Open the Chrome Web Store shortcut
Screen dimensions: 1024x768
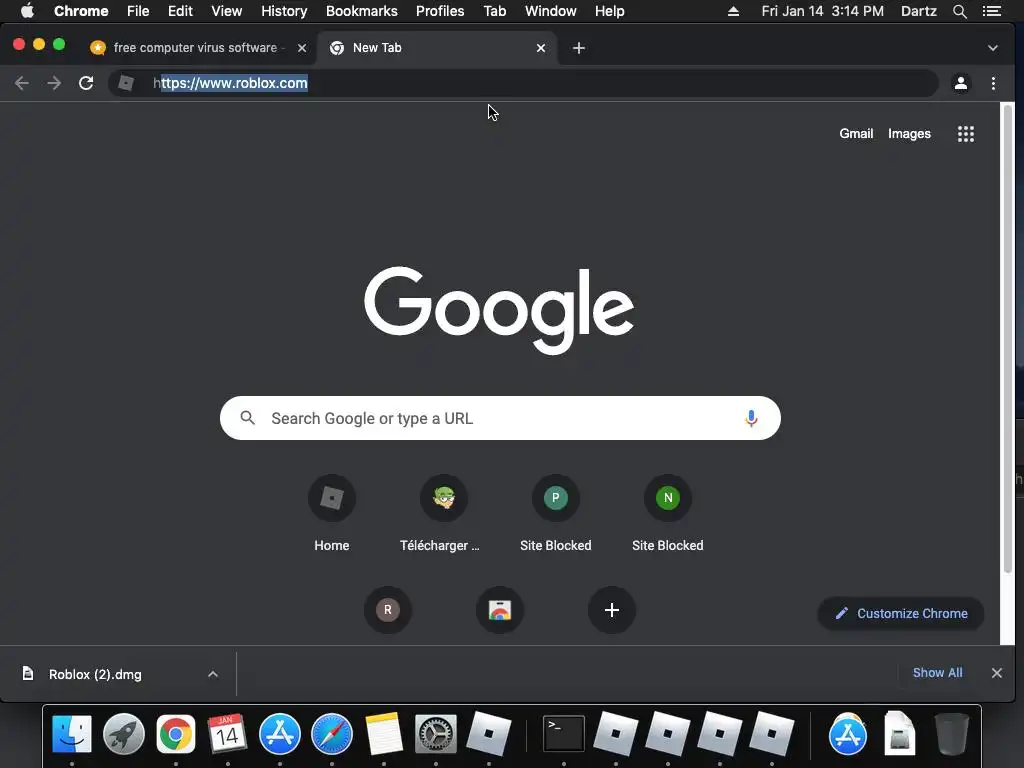(500, 610)
